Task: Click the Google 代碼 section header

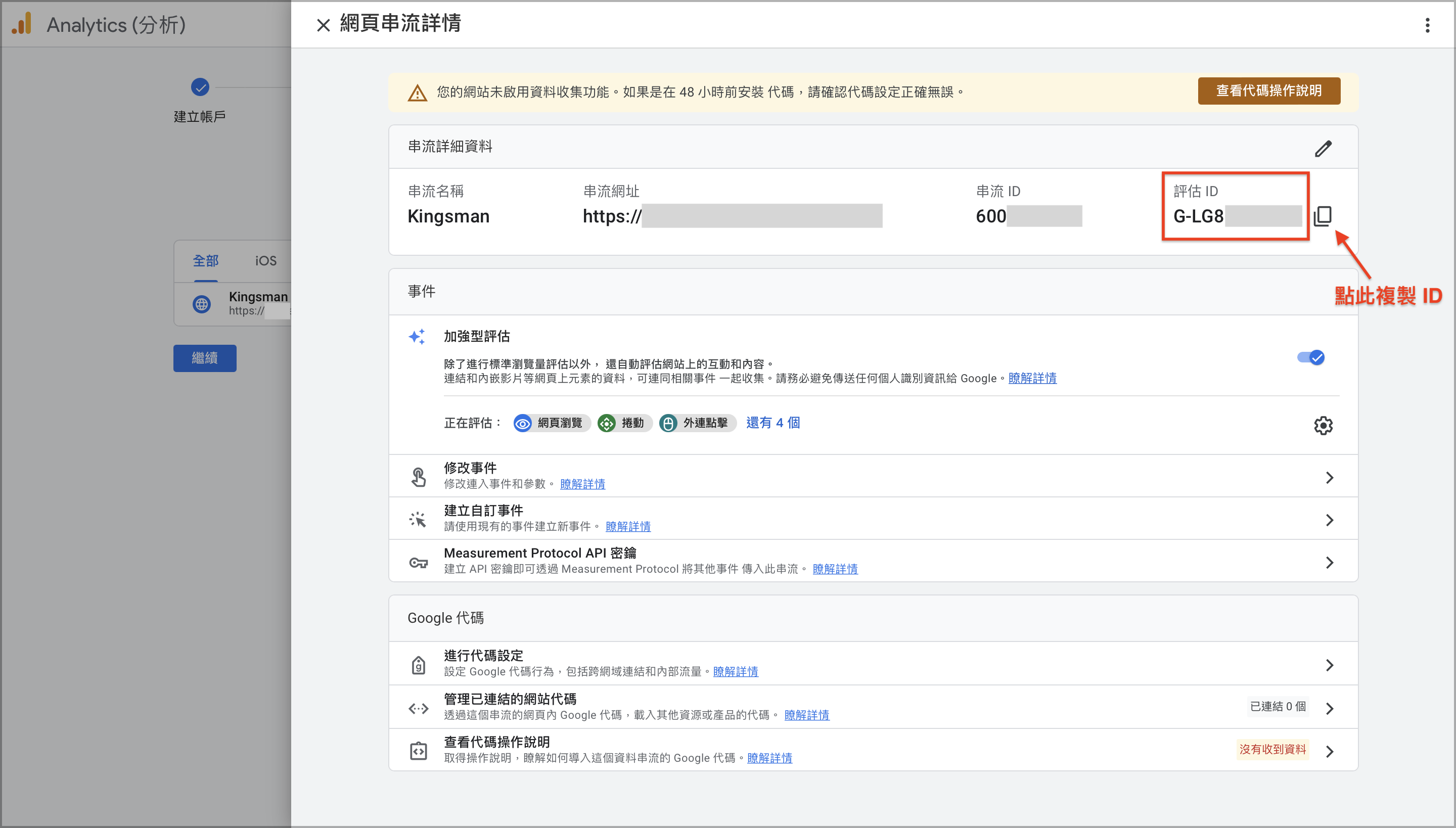Action: [445, 618]
